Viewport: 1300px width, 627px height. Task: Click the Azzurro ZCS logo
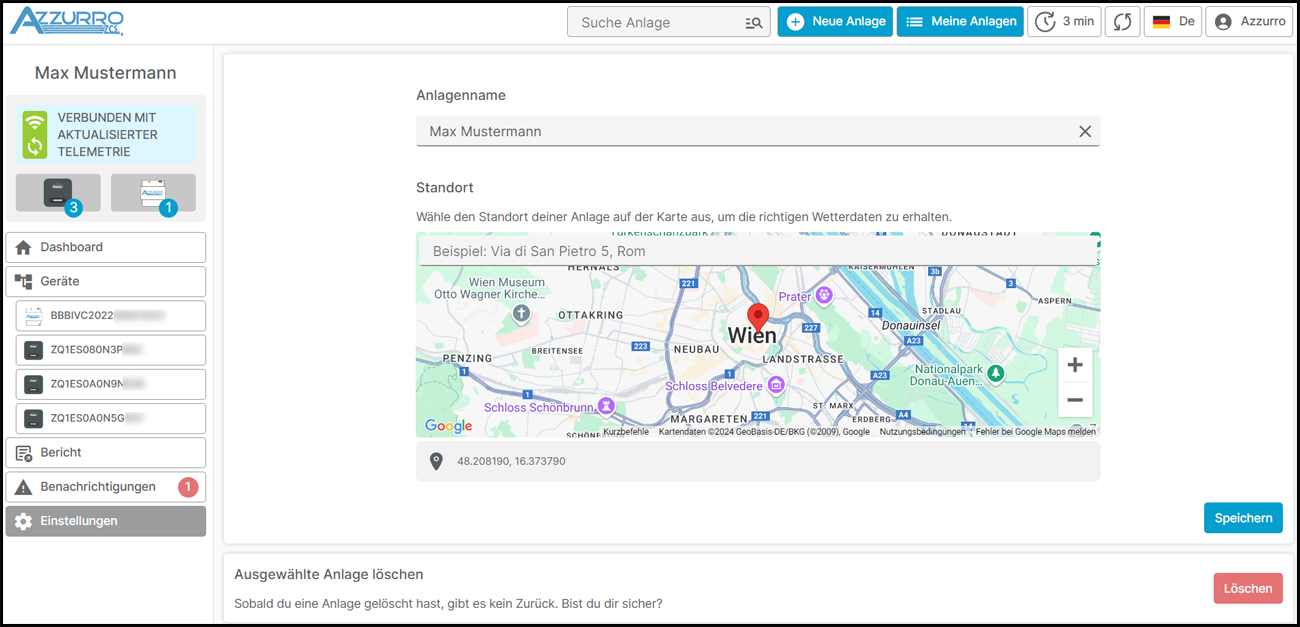[x=66, y=21]
